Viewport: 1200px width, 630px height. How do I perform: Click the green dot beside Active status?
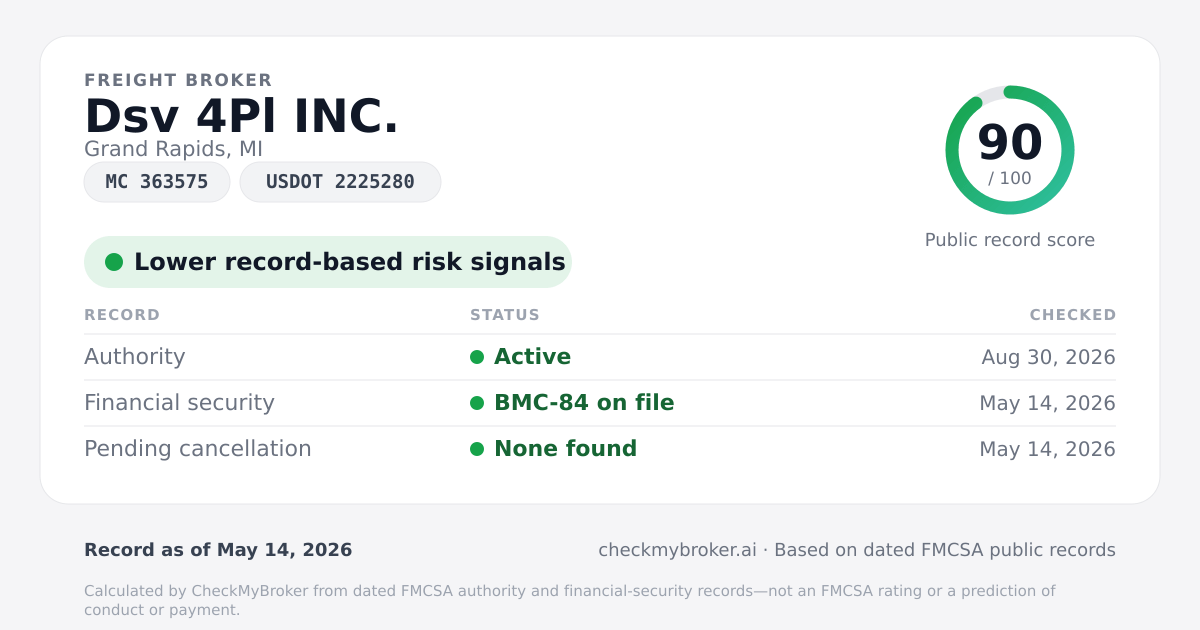click(477, 357)
